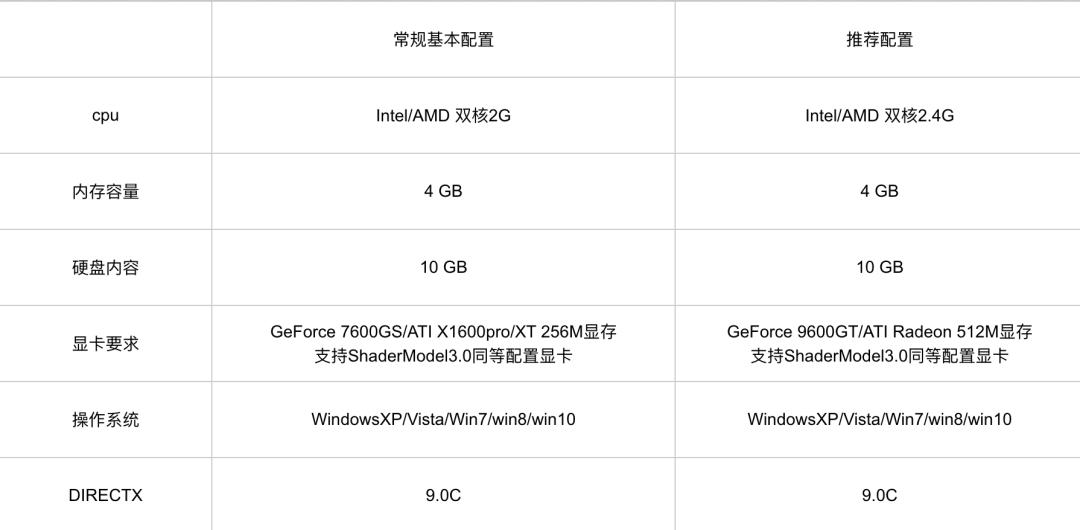The width and height of the screenshot is (1080, 530).
Task: Click 9.0C under 常规基本配置
Action: [x=443, y=495]
